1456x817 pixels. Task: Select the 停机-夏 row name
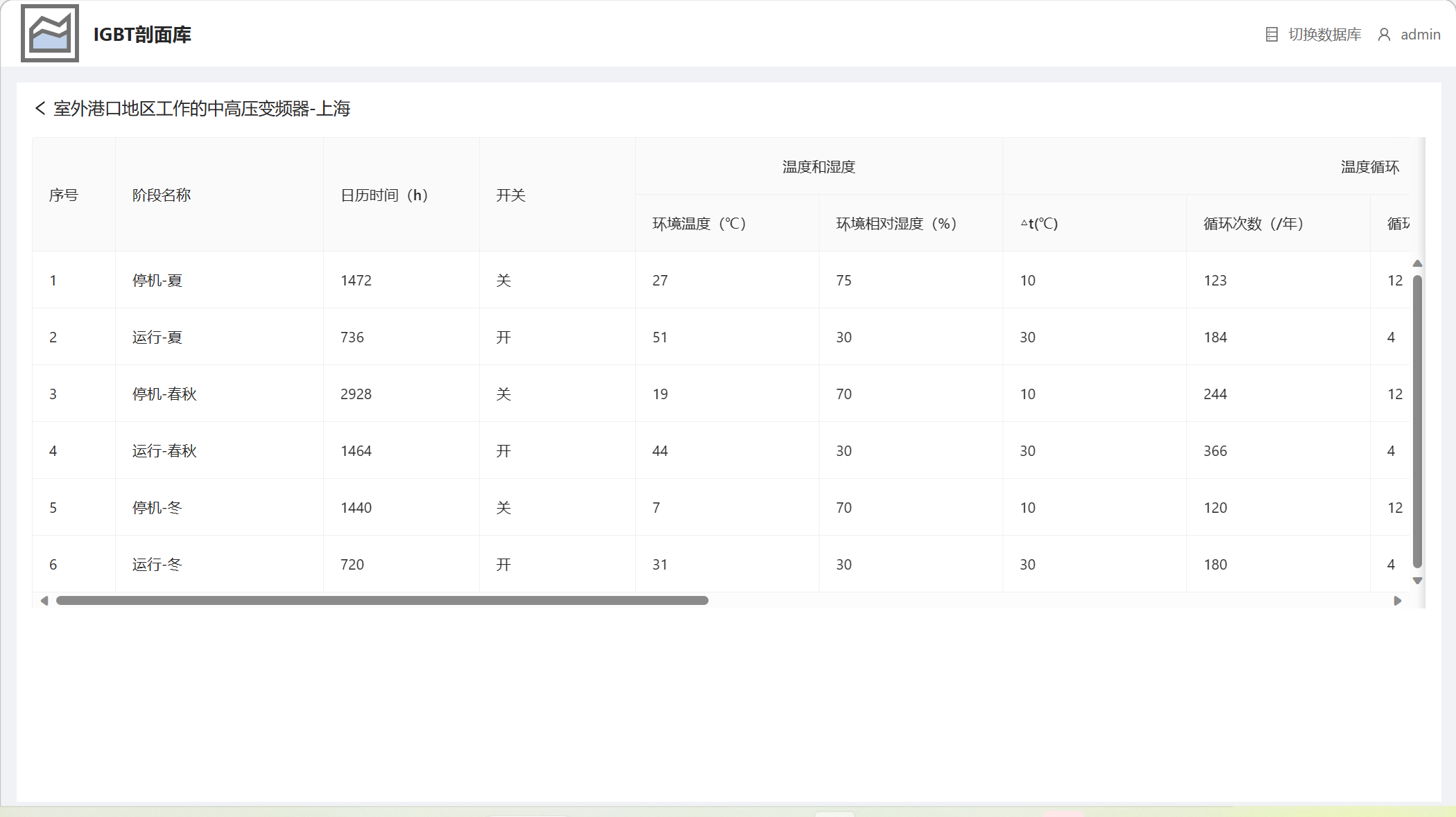[x=157, y=281]
